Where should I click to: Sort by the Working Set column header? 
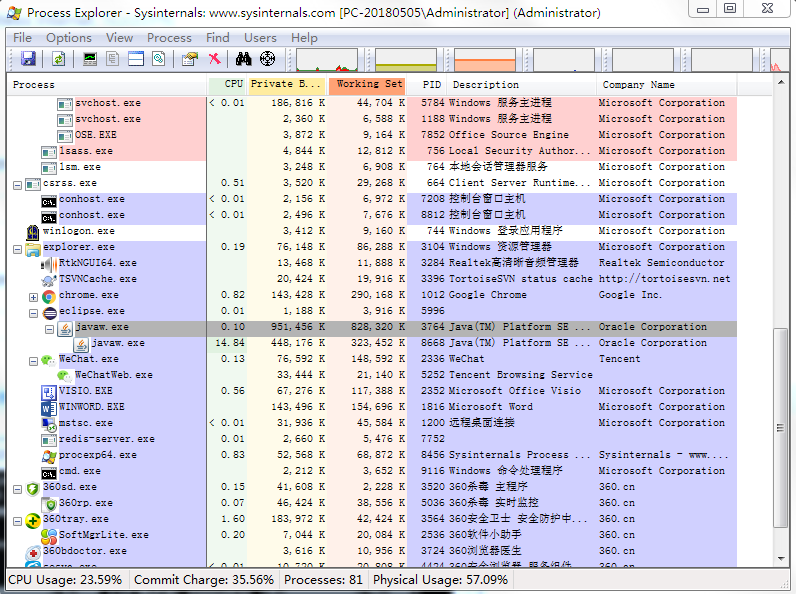[x=367, y=85]
